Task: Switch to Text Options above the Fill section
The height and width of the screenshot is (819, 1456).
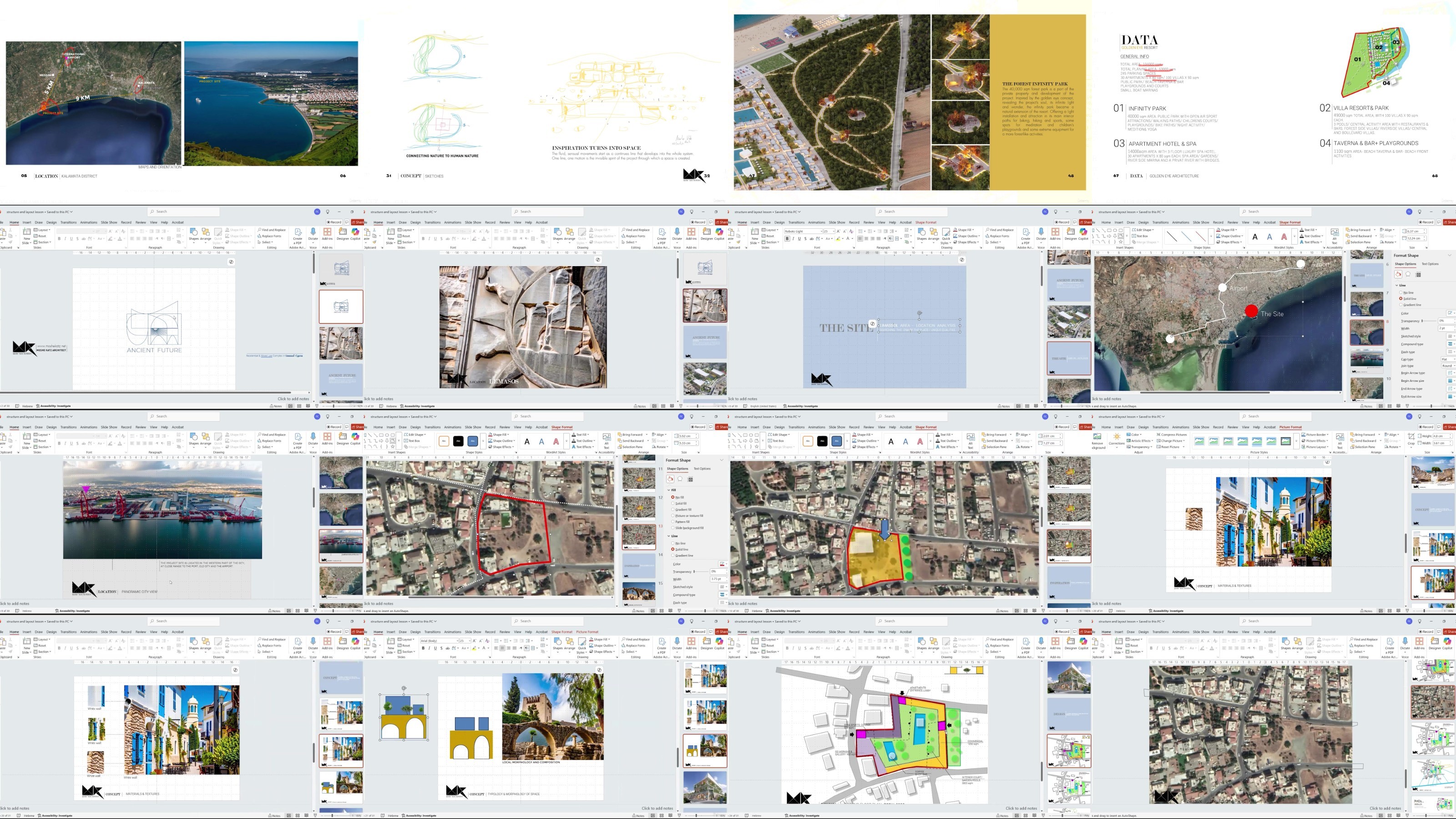Action: (x=702, y=469)
